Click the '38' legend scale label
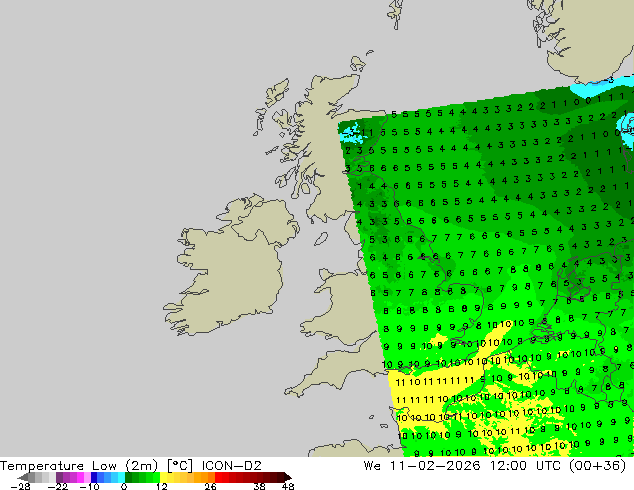634x490 pixels. [x=259, y=486]
